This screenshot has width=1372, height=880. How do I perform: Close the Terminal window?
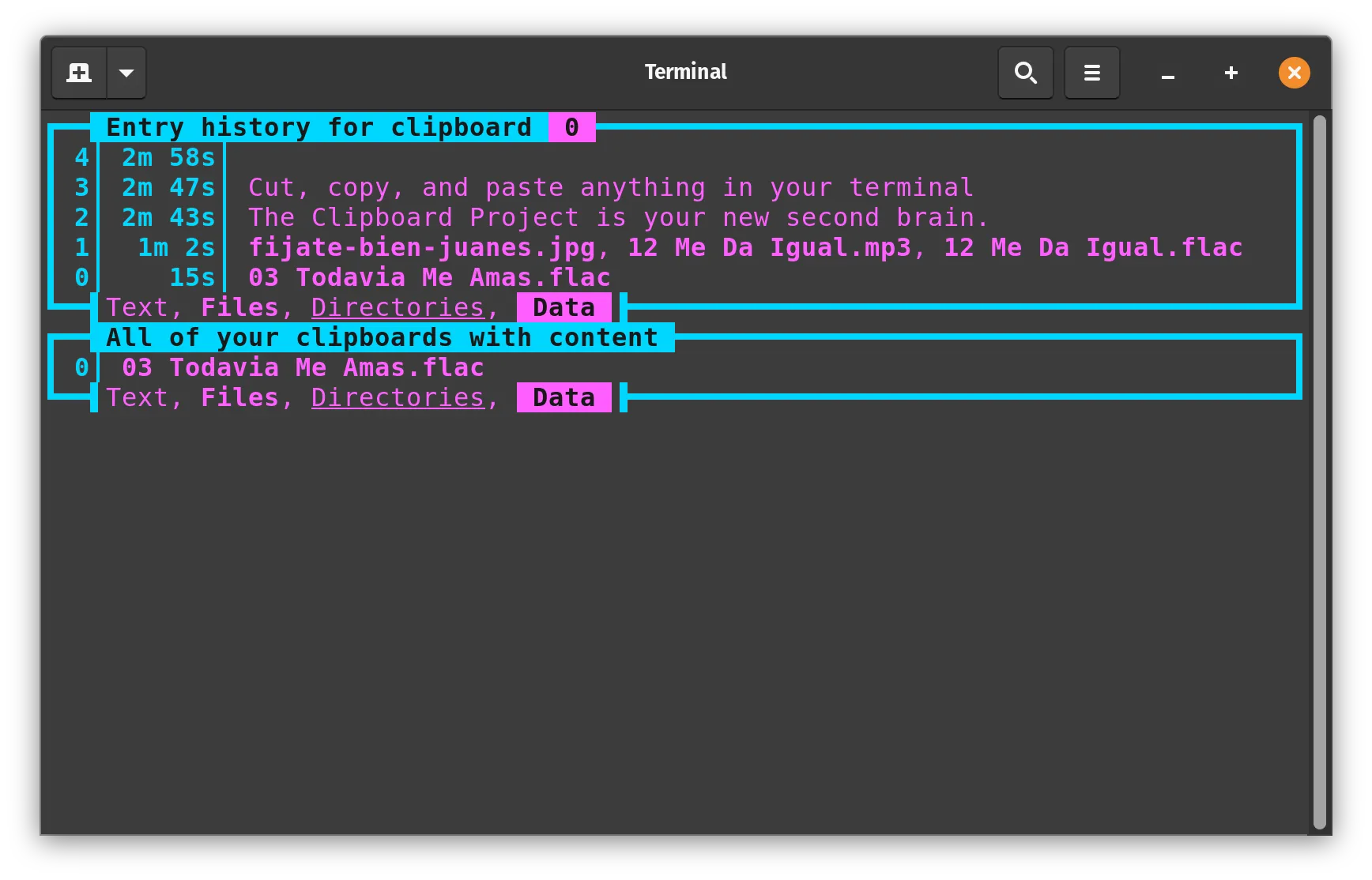point(1295,73)
